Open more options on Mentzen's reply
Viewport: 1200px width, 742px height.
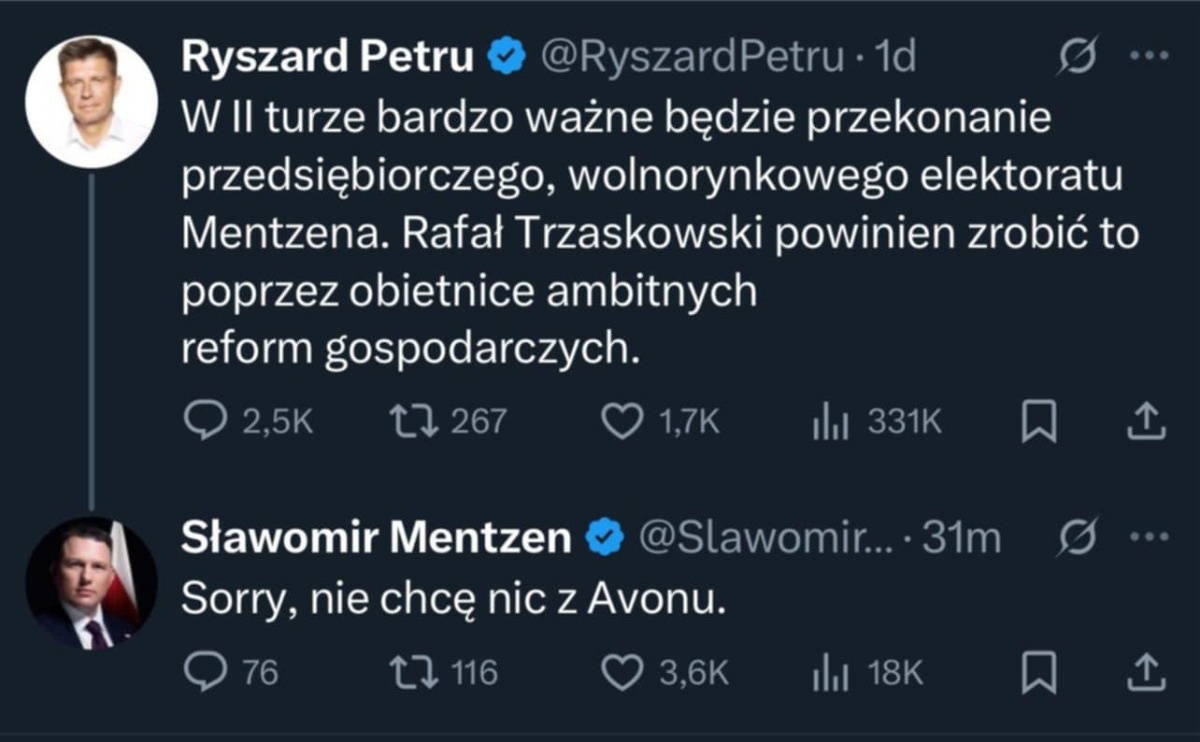pyautogui.click(x=1148, y=537)
